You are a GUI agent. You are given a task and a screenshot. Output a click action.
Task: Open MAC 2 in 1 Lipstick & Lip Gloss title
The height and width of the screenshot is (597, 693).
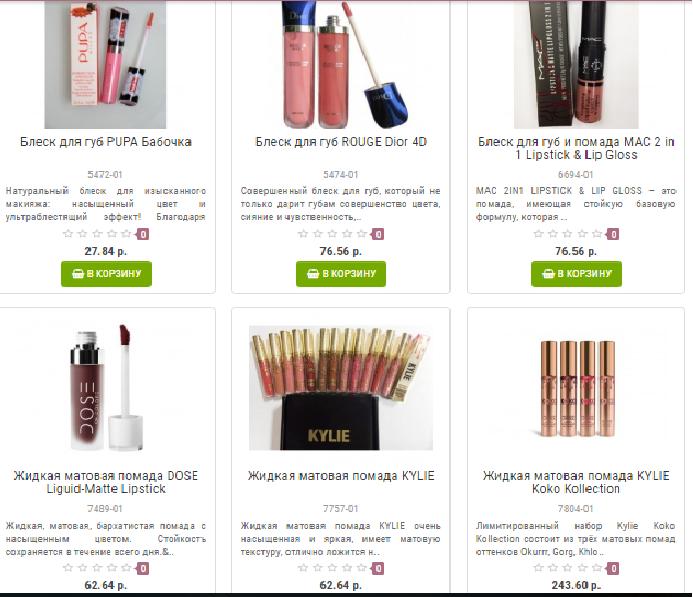tap(576, 148)
